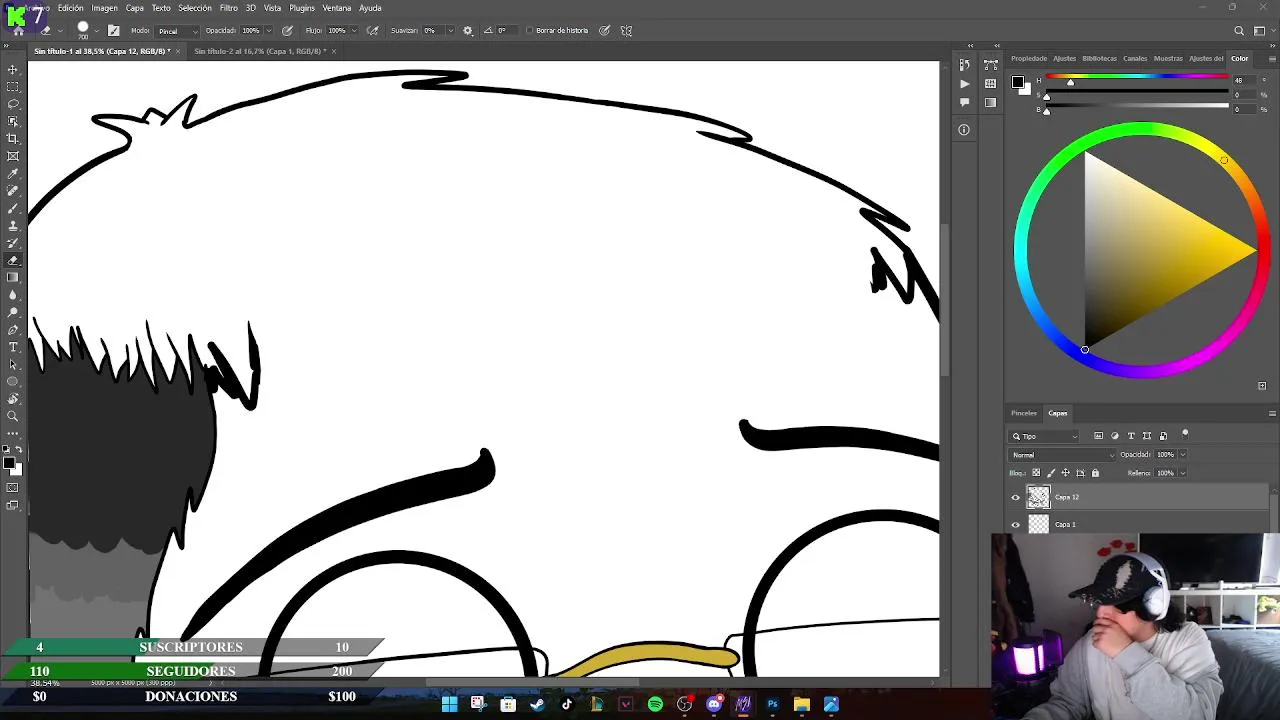The image size is (1280, 720).
Task: Open the Actions panel play icon
Action: pos(964,84)
